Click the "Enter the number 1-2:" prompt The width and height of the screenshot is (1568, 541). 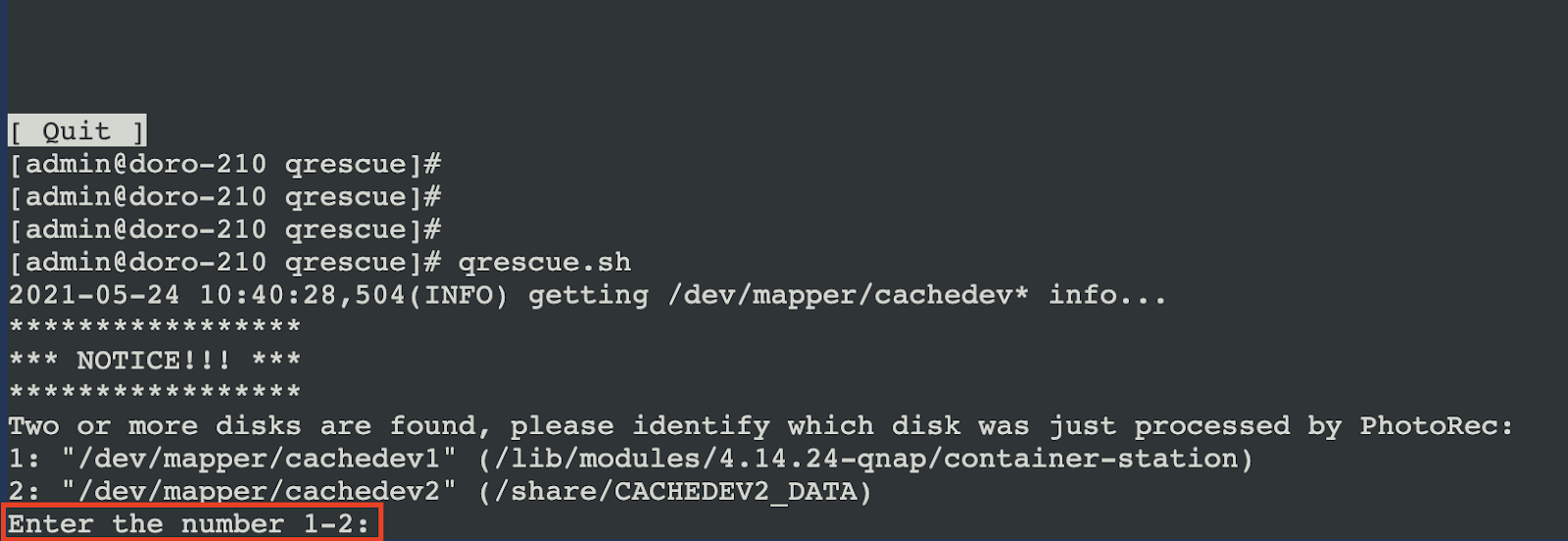190,523
